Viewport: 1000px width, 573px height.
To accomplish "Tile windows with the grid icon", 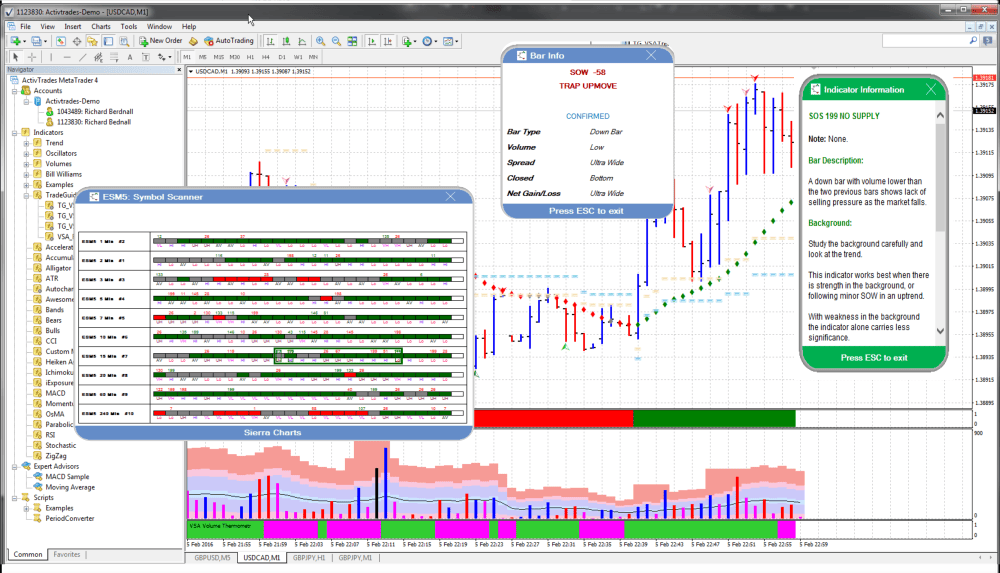I will point(352,41).
